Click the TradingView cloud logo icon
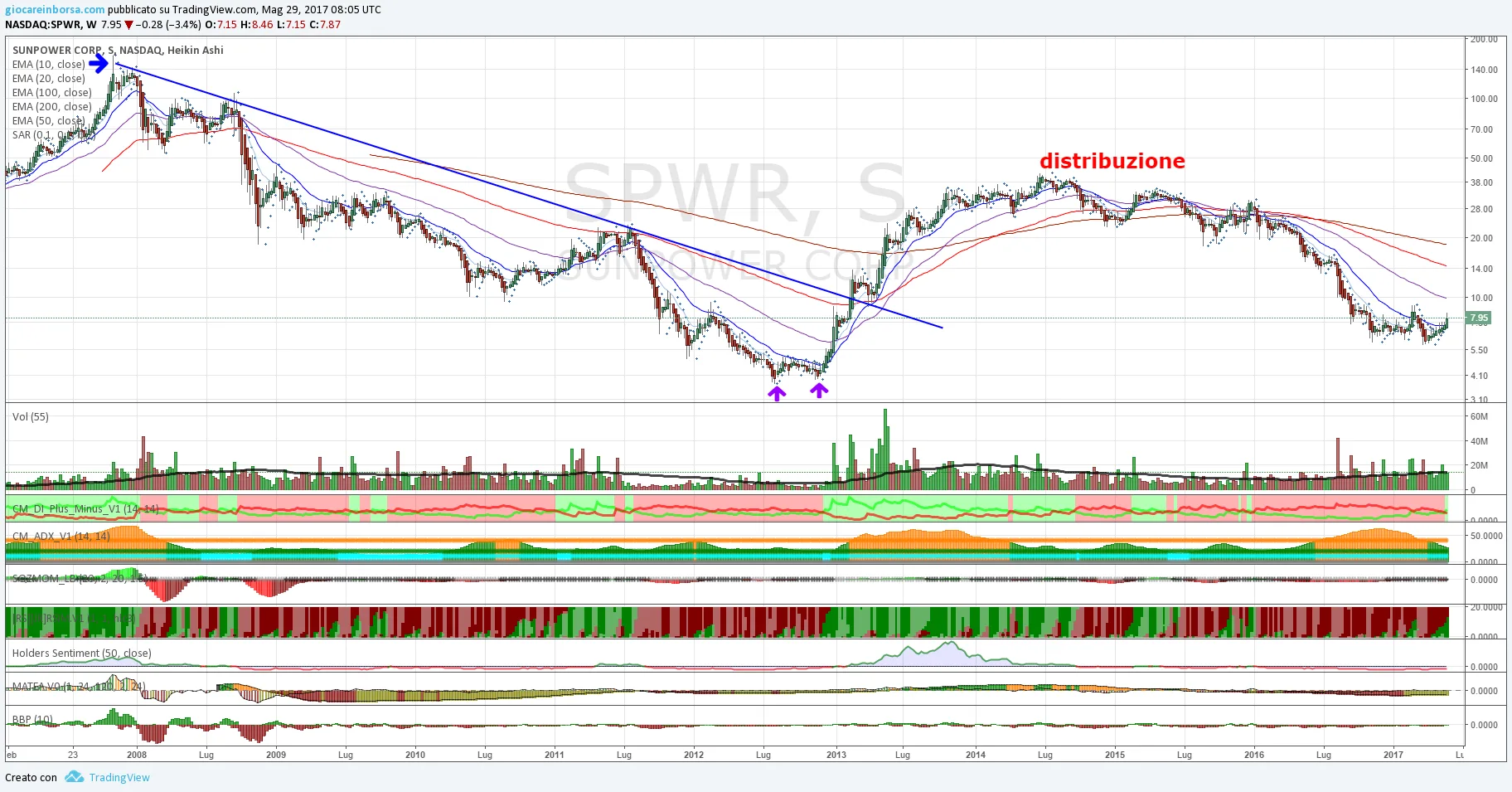Image resolution: width=1512 pixels, height=792 pixels. coord(75,777)
